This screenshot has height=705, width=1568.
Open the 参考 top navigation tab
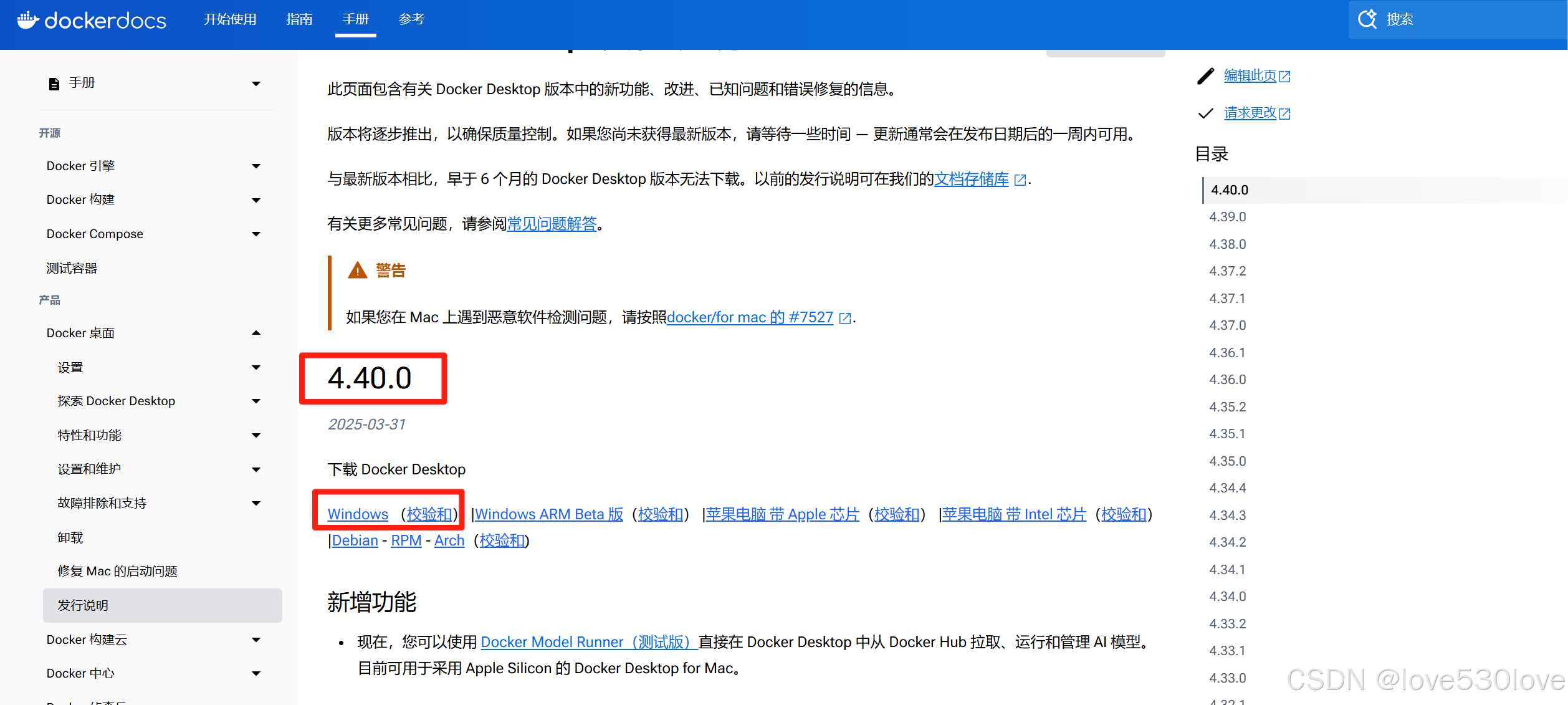[411, 19]
